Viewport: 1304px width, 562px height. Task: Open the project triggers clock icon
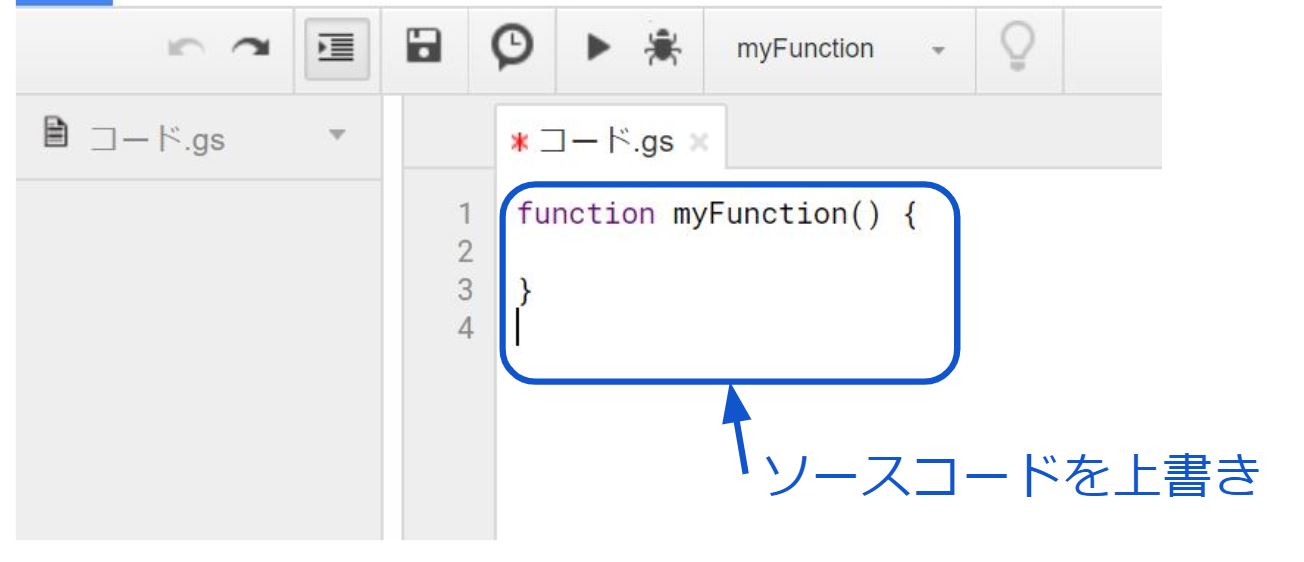511,47
